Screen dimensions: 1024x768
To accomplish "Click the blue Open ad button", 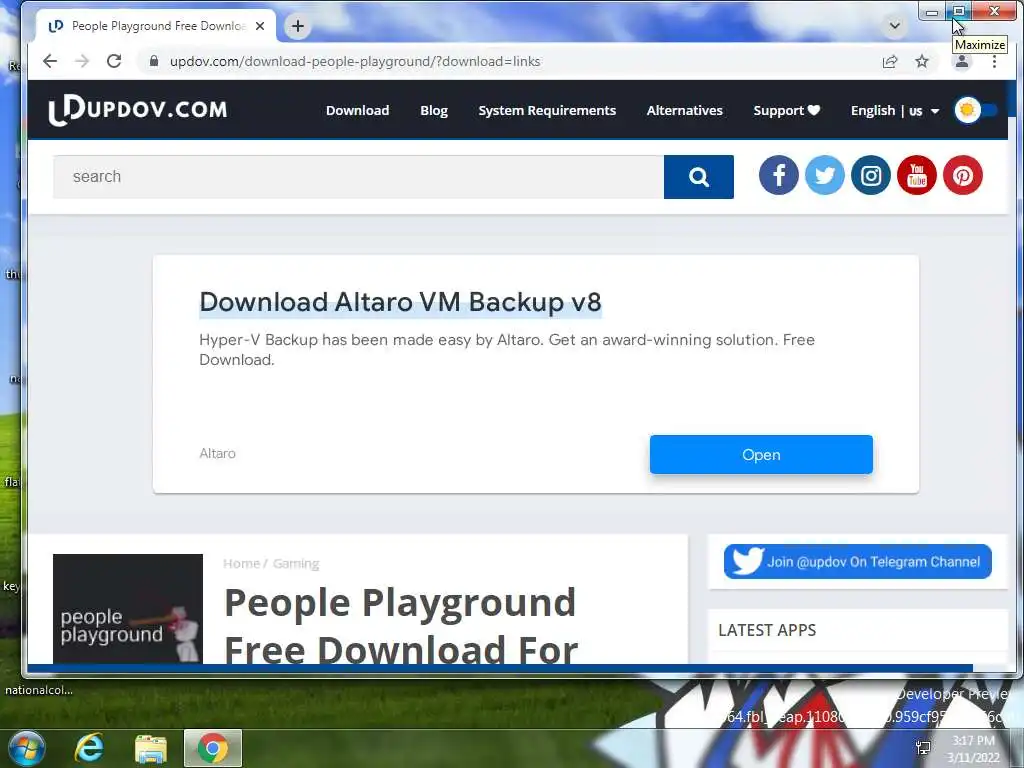I will coord(761,455).
